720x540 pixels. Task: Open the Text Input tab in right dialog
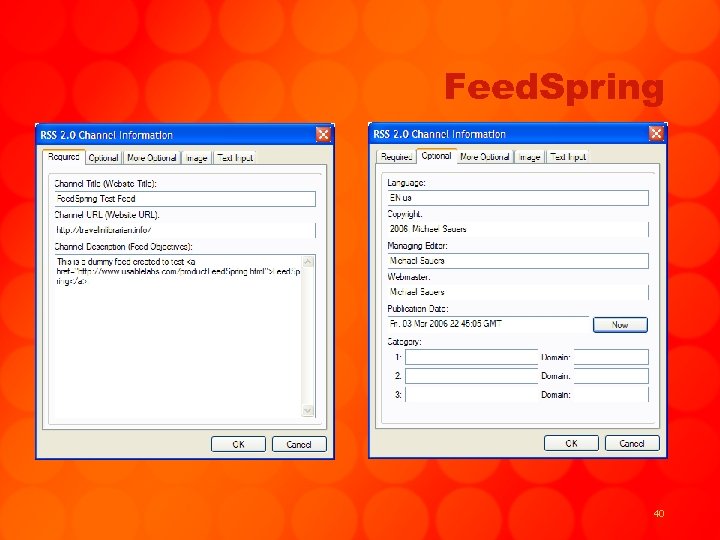568,157
